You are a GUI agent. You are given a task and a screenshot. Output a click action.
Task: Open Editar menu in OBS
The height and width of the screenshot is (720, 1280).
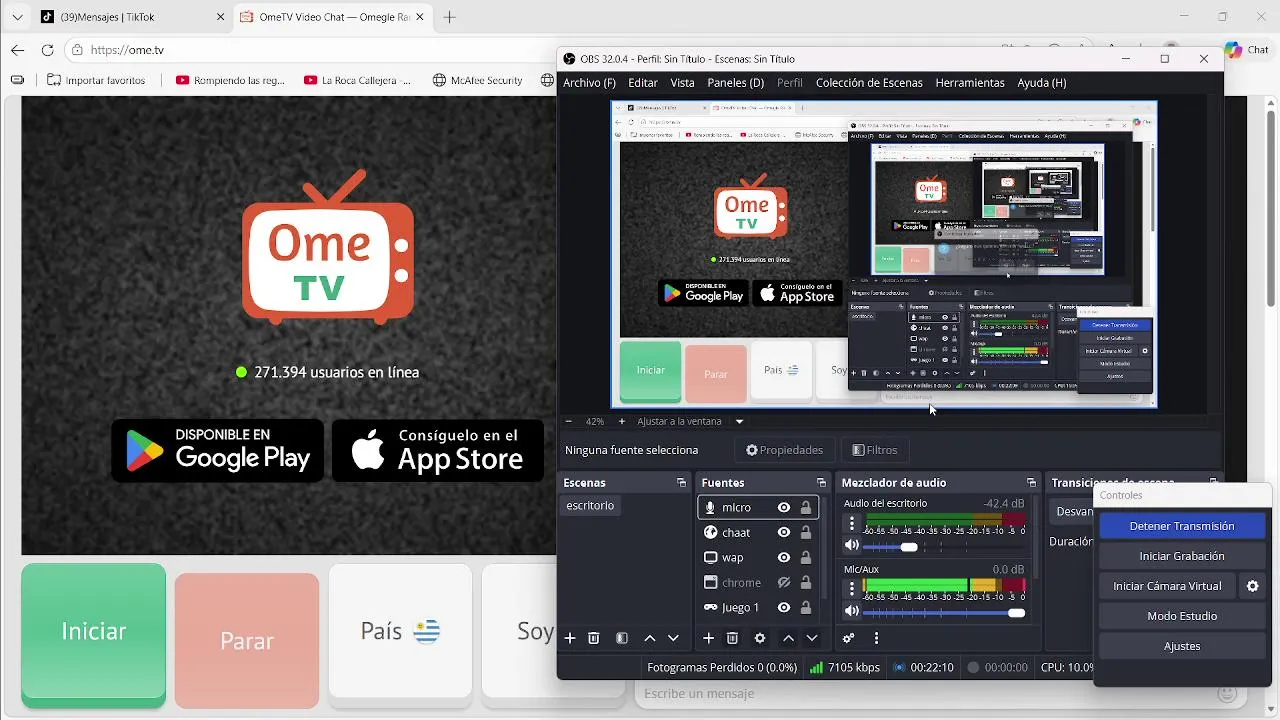(643, 83)
